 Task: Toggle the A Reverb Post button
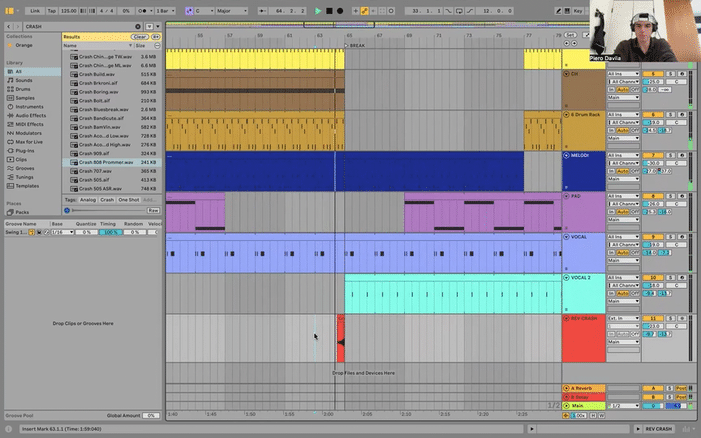click(x=681, y=388)
